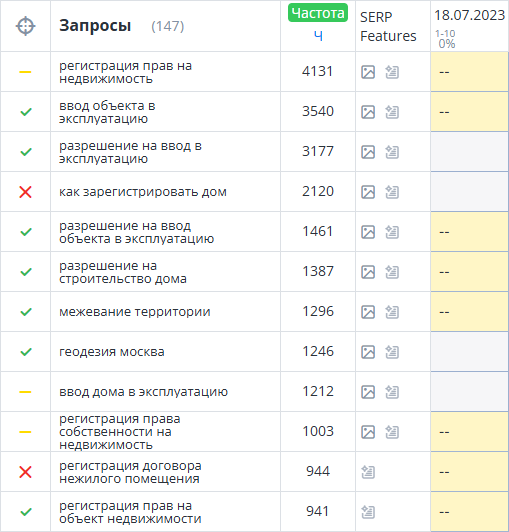
Task: Click the green Частота badge
Action: coord(318,13)
